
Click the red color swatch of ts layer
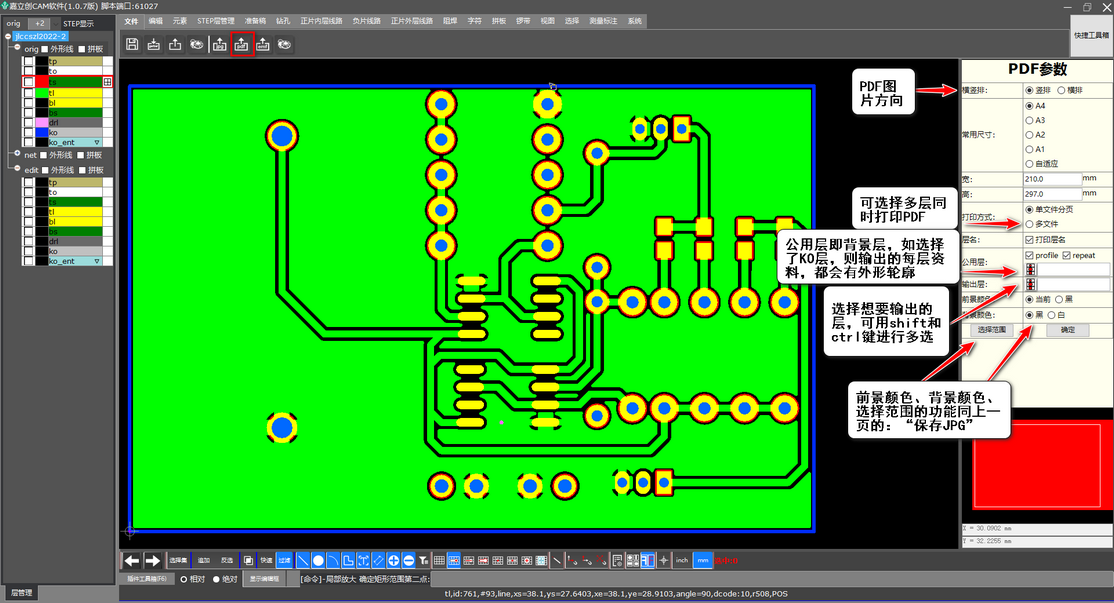point(42,81)
